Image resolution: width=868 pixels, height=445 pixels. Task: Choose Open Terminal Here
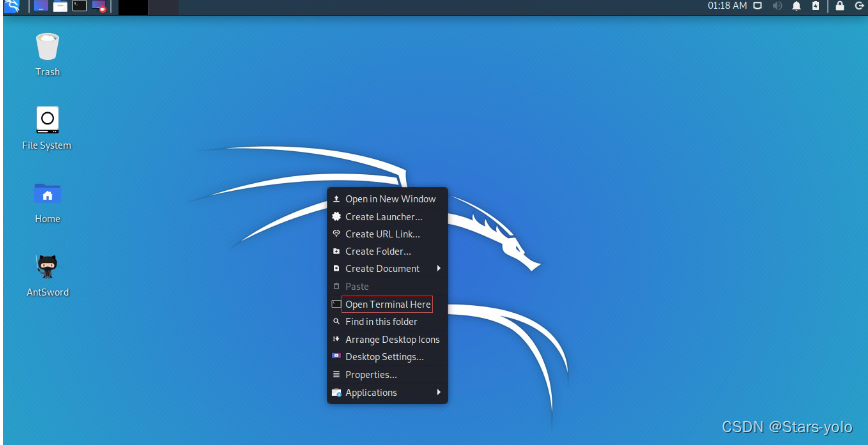(388, 304)
